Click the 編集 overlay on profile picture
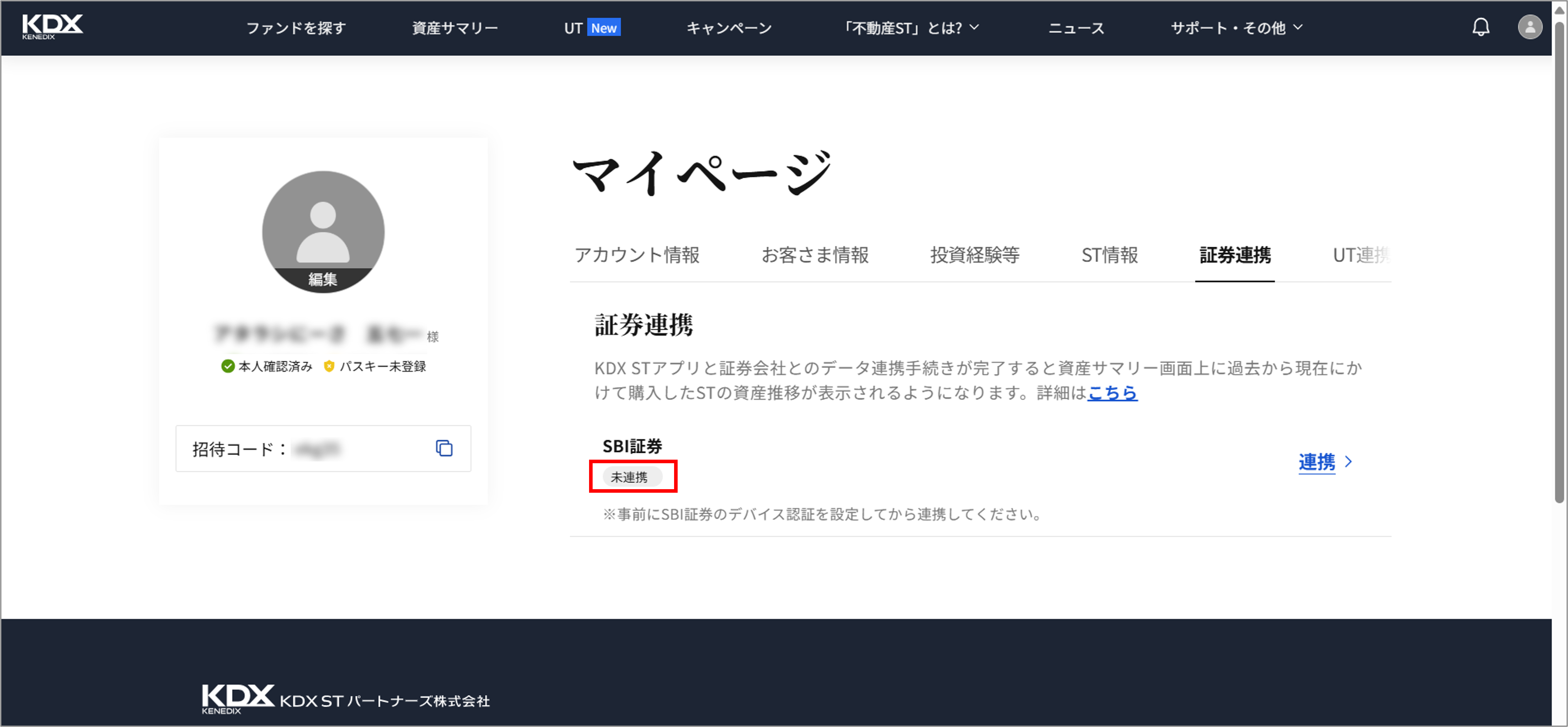The image size is (1568, 727). [x=323, y=279]
